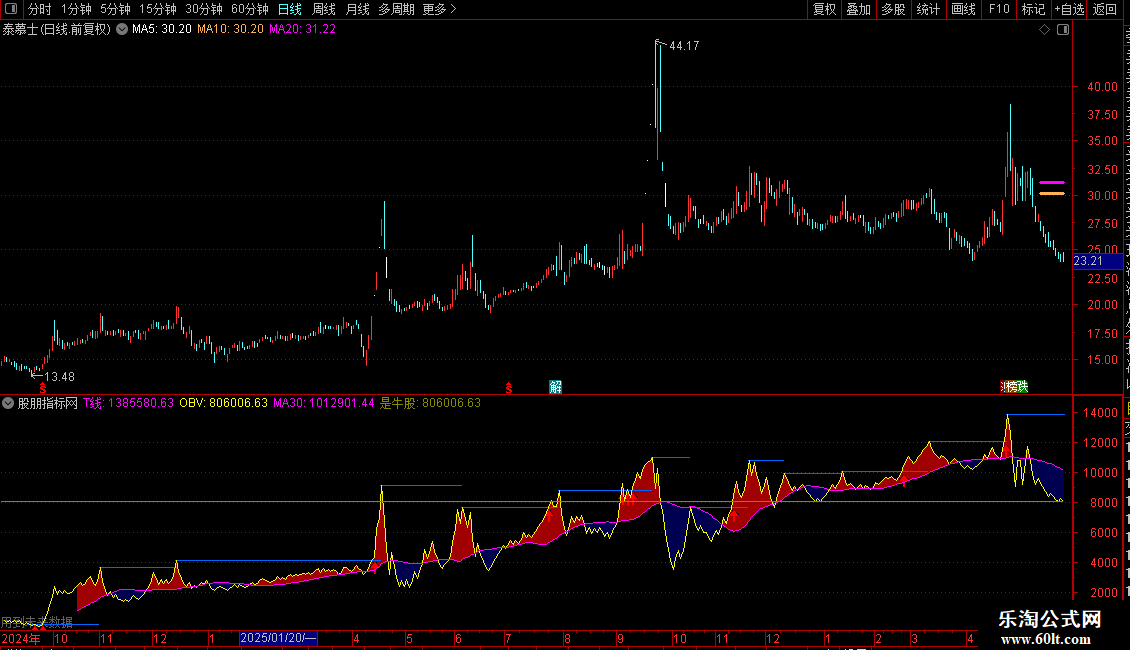
Task: Click the orange MA10 line marker at right
Action: [x=1051, y=193]
